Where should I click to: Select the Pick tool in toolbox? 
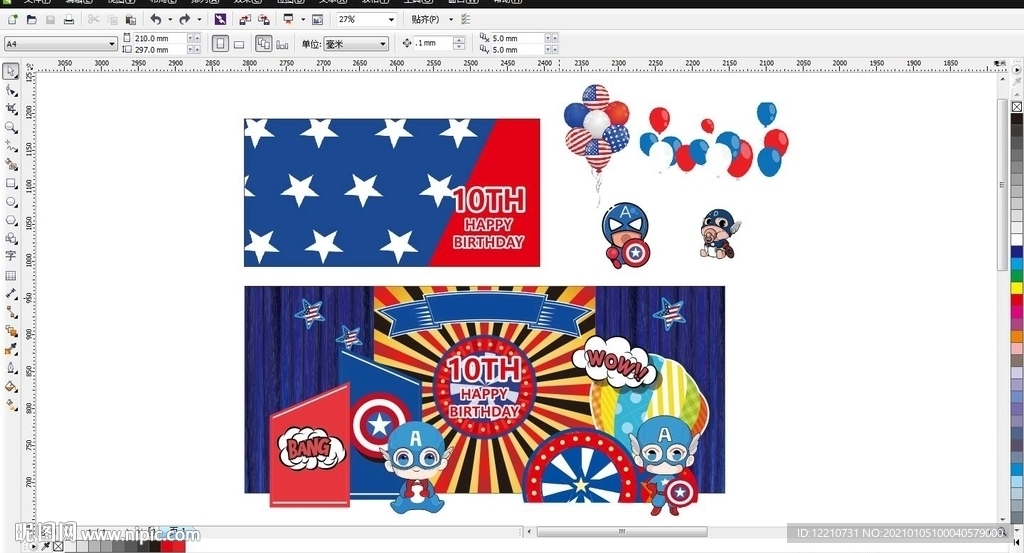pyautogui.click(x=10, y=71)
